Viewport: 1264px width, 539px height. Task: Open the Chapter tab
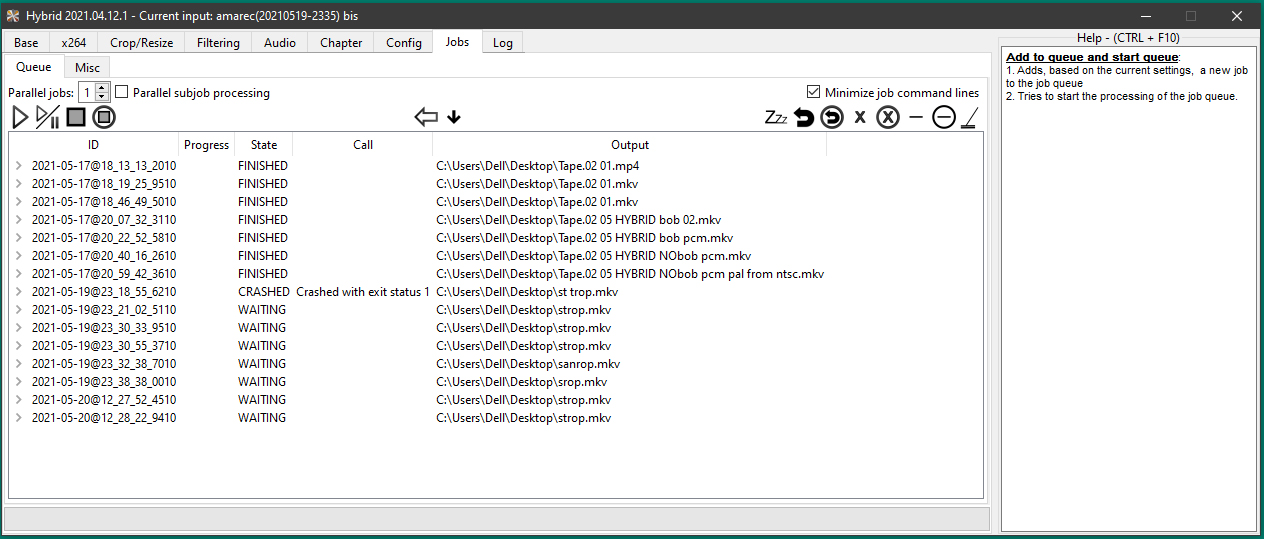[x=341, y=42]
